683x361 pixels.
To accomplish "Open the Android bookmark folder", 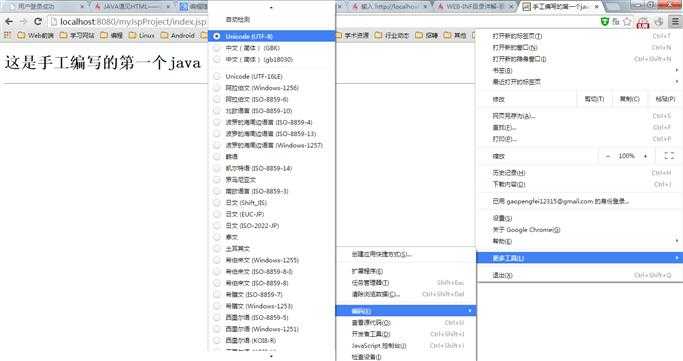I will click(x=177, y=35).
